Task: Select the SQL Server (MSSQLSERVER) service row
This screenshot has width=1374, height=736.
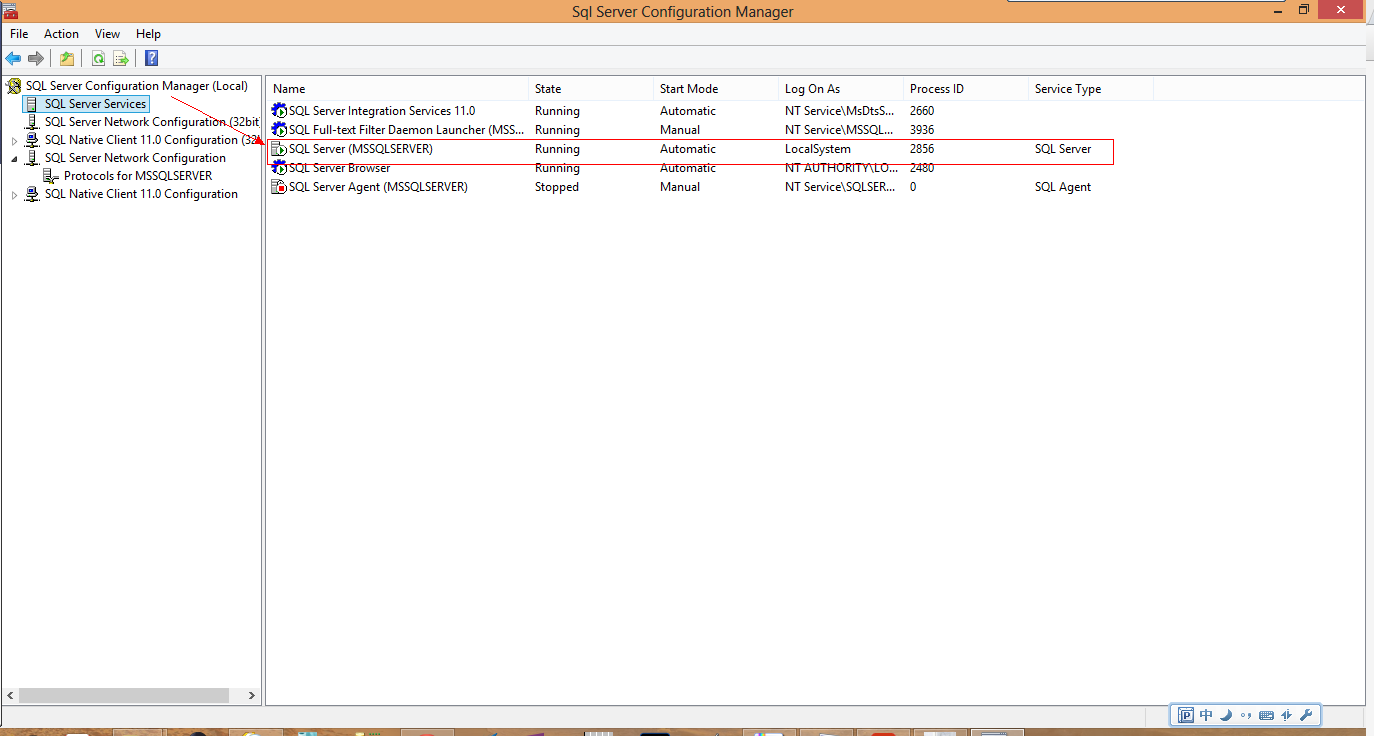Action: [690, 149]
